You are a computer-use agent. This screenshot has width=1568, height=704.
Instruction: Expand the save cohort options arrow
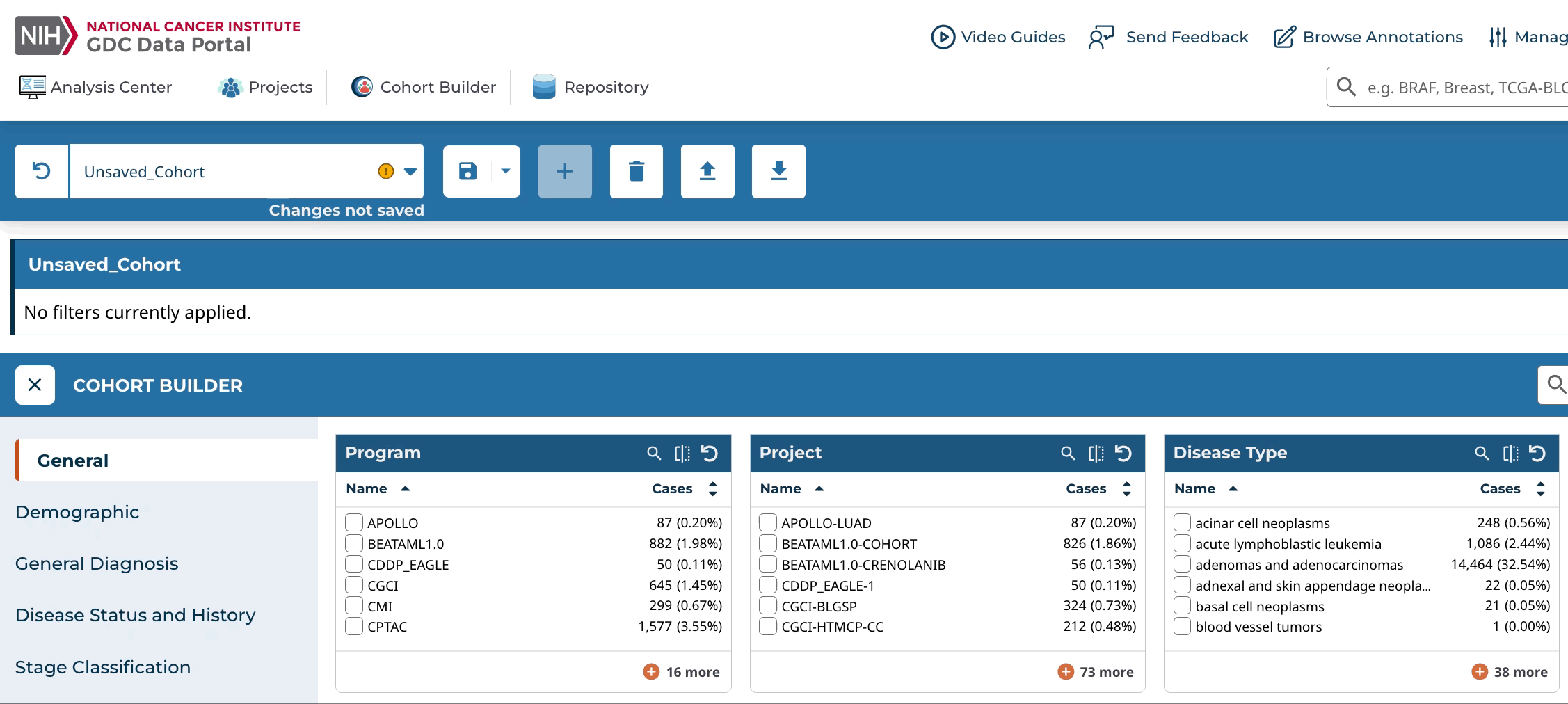pyautogui.click(x=506, y=171)
